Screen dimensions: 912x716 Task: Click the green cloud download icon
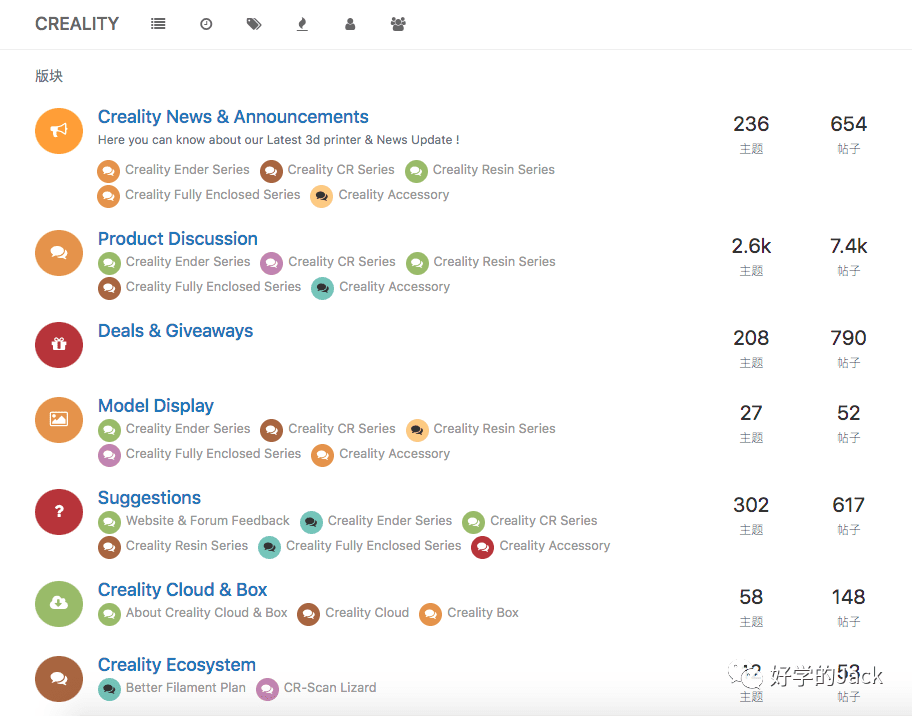click(x=59, y=604)
